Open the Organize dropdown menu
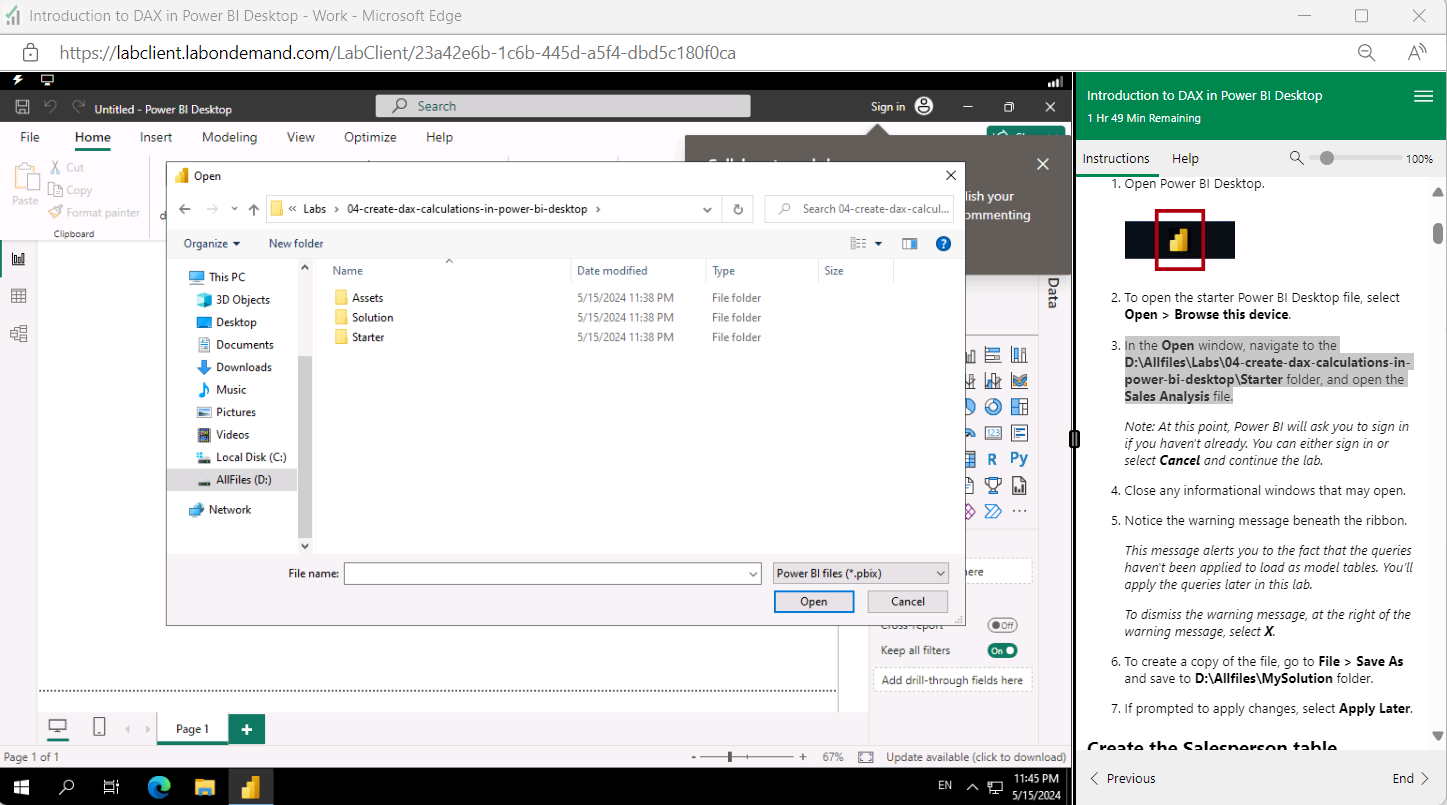Image resolution: width=1447 pixels, height=805 pixels. point(211,243)
